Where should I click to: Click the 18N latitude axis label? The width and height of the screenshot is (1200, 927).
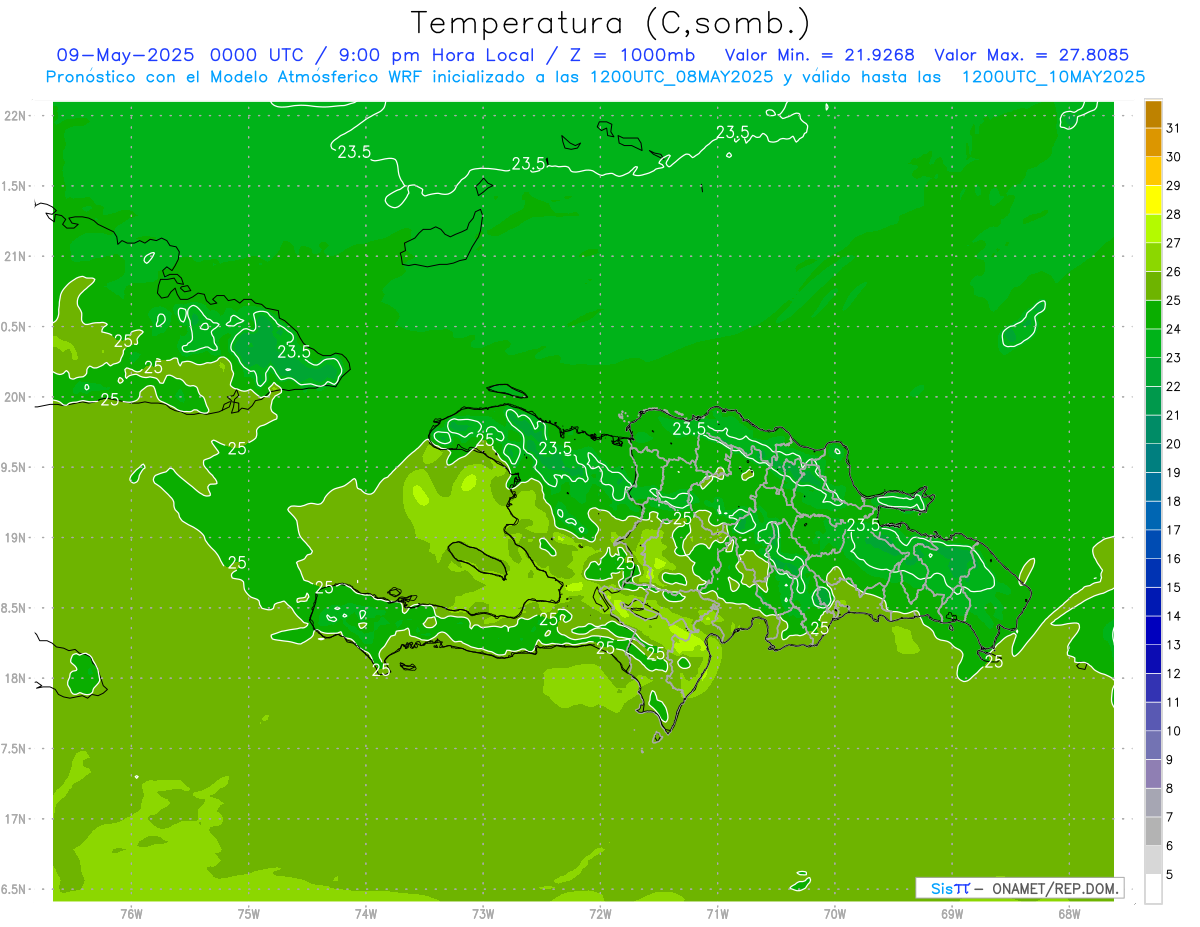(x=17, y=678)
